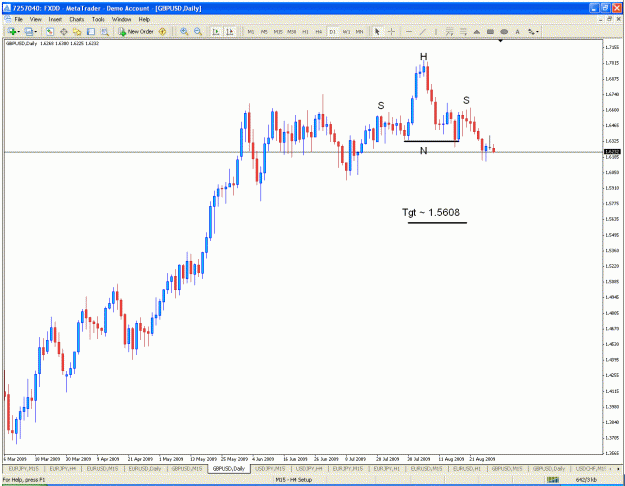Select the equidistant channel tool

450,31
